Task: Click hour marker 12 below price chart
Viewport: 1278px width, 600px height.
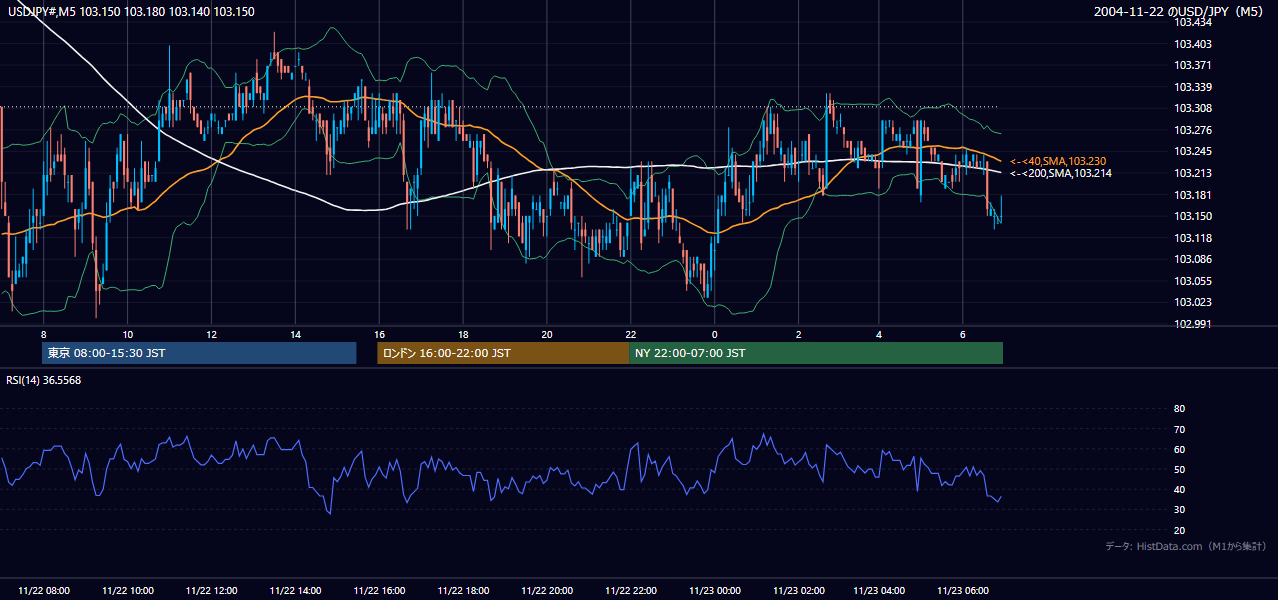Action: (211, 334)
